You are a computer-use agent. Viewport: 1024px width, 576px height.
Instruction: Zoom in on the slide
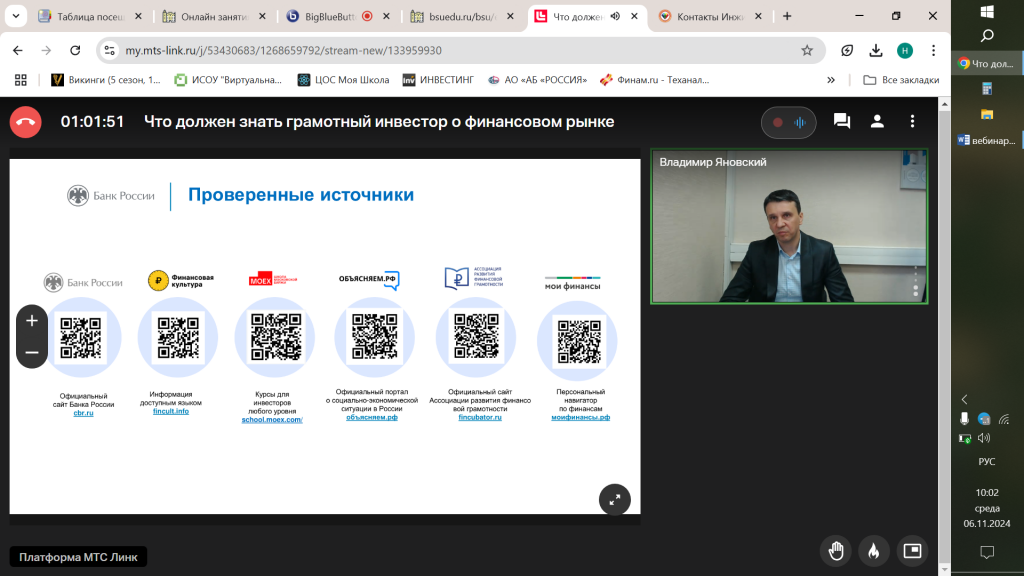tap(32, 321)
